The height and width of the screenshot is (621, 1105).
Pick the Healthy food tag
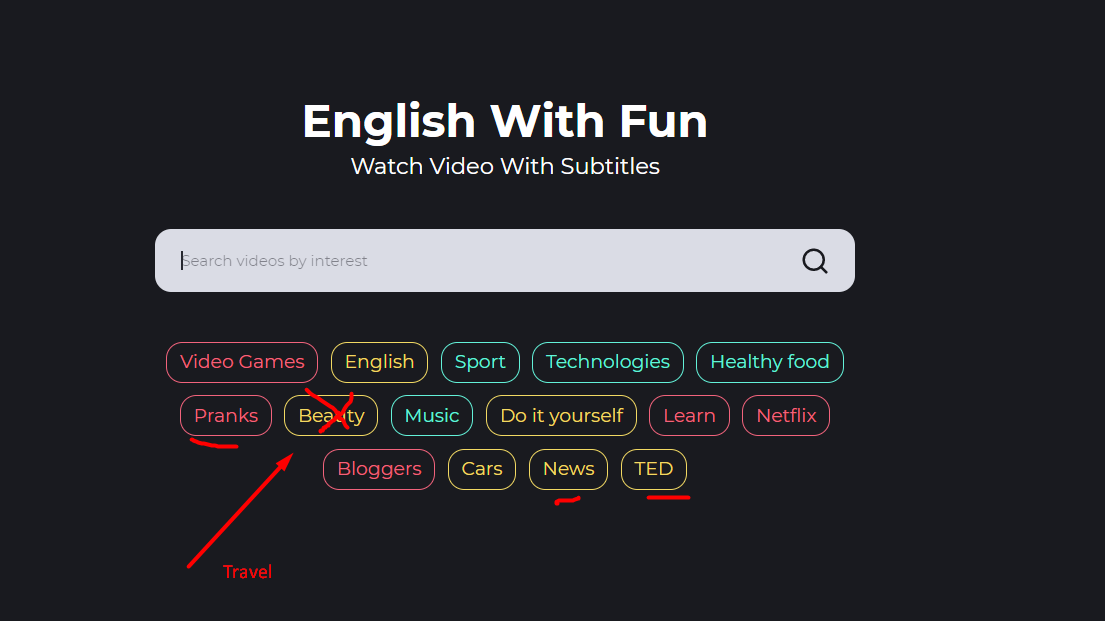770,362
